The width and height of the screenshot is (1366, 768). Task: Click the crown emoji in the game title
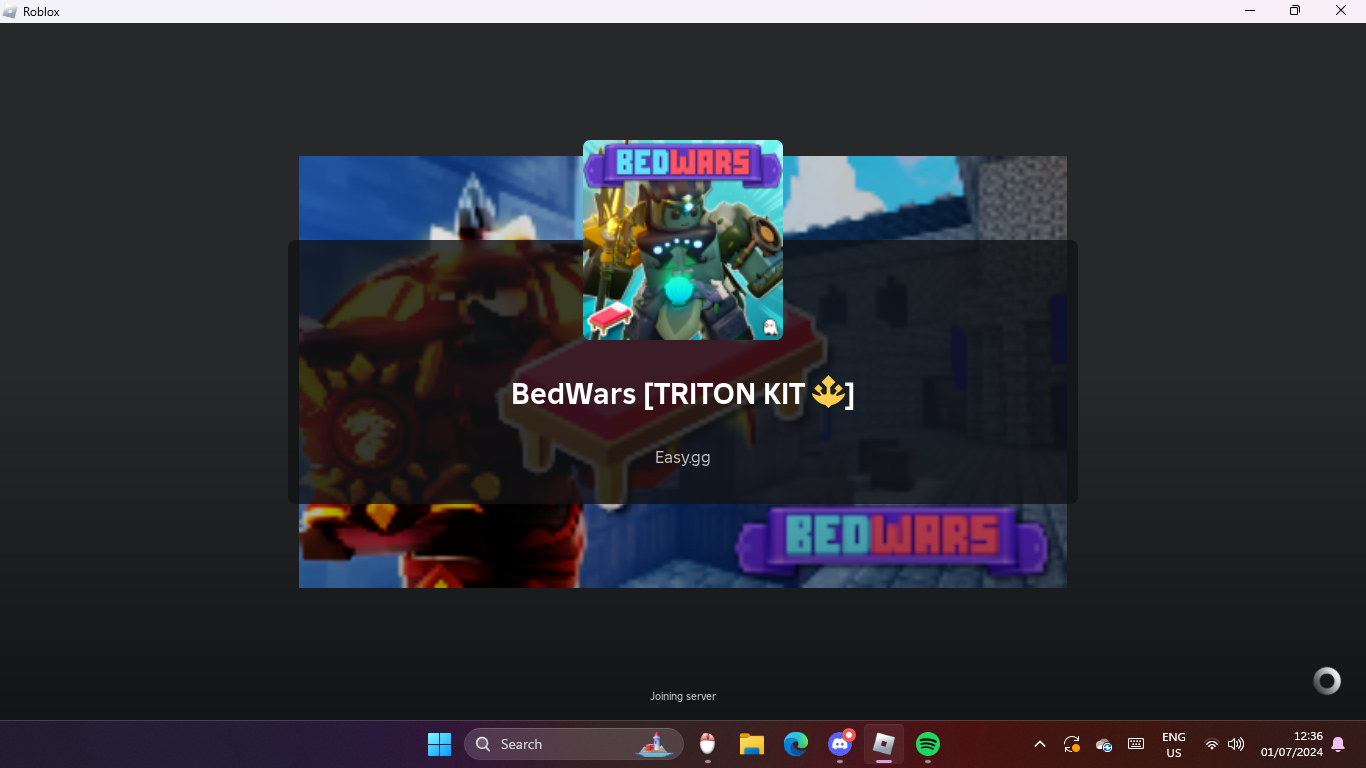828,392
